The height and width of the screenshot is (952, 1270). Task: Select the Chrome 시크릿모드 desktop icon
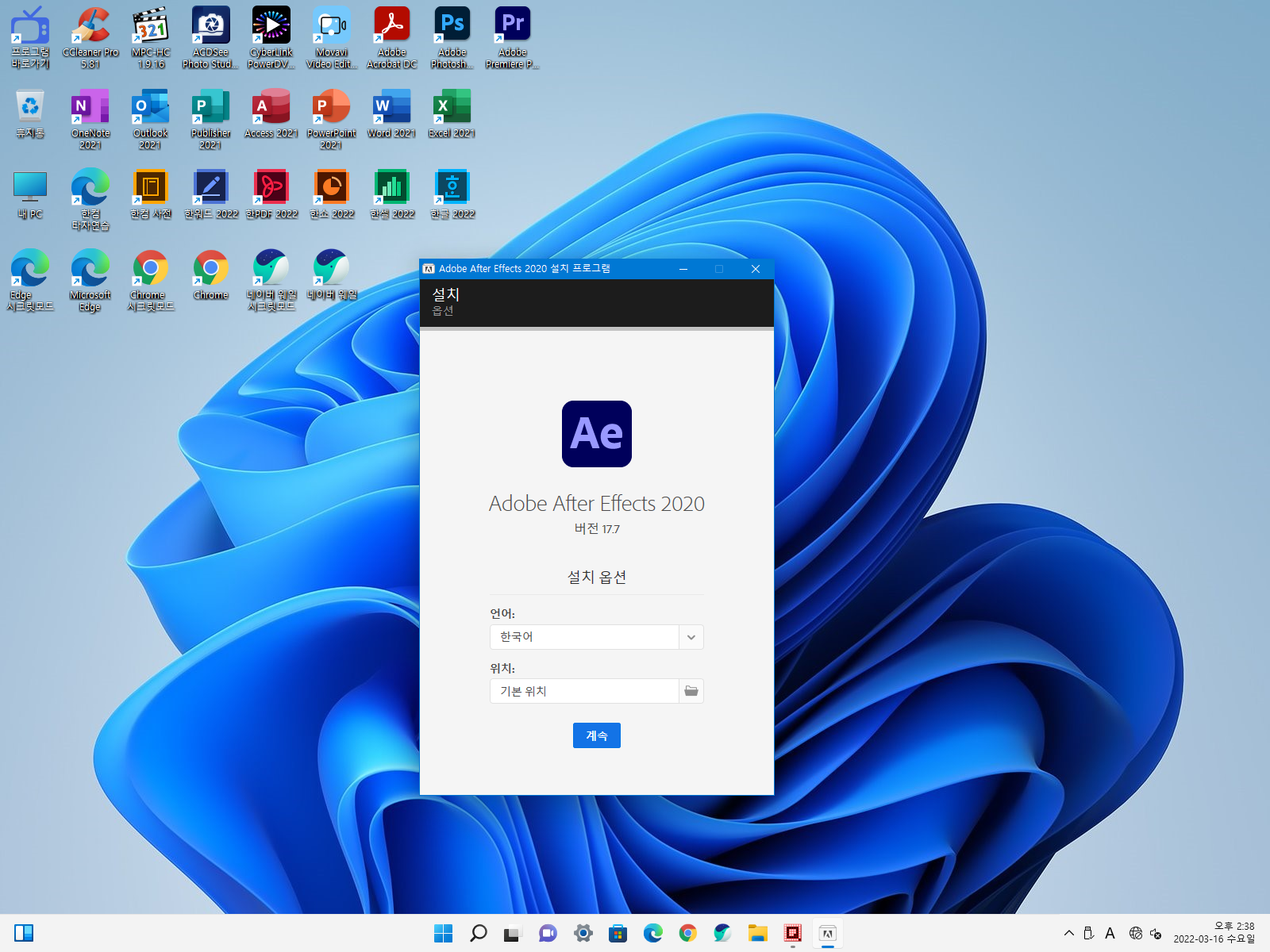(x=151, y=281)
